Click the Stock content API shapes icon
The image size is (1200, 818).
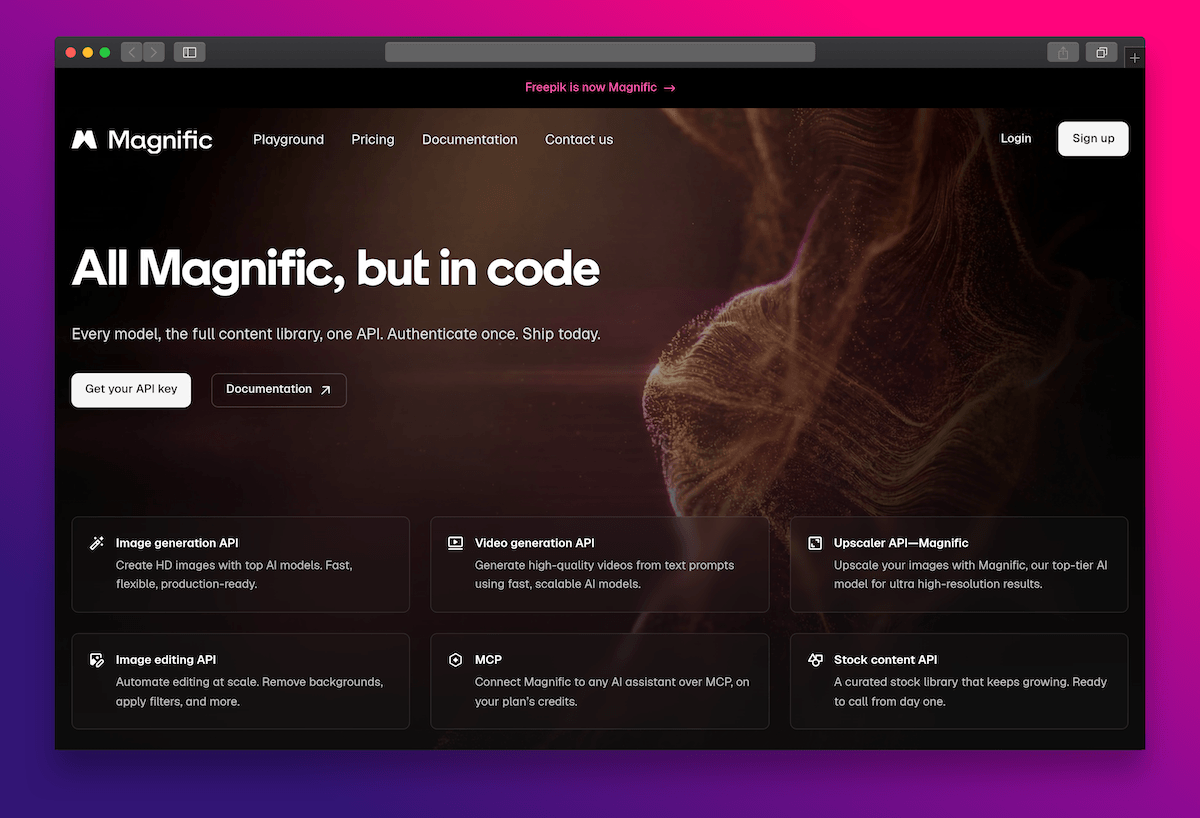(815, 660)
